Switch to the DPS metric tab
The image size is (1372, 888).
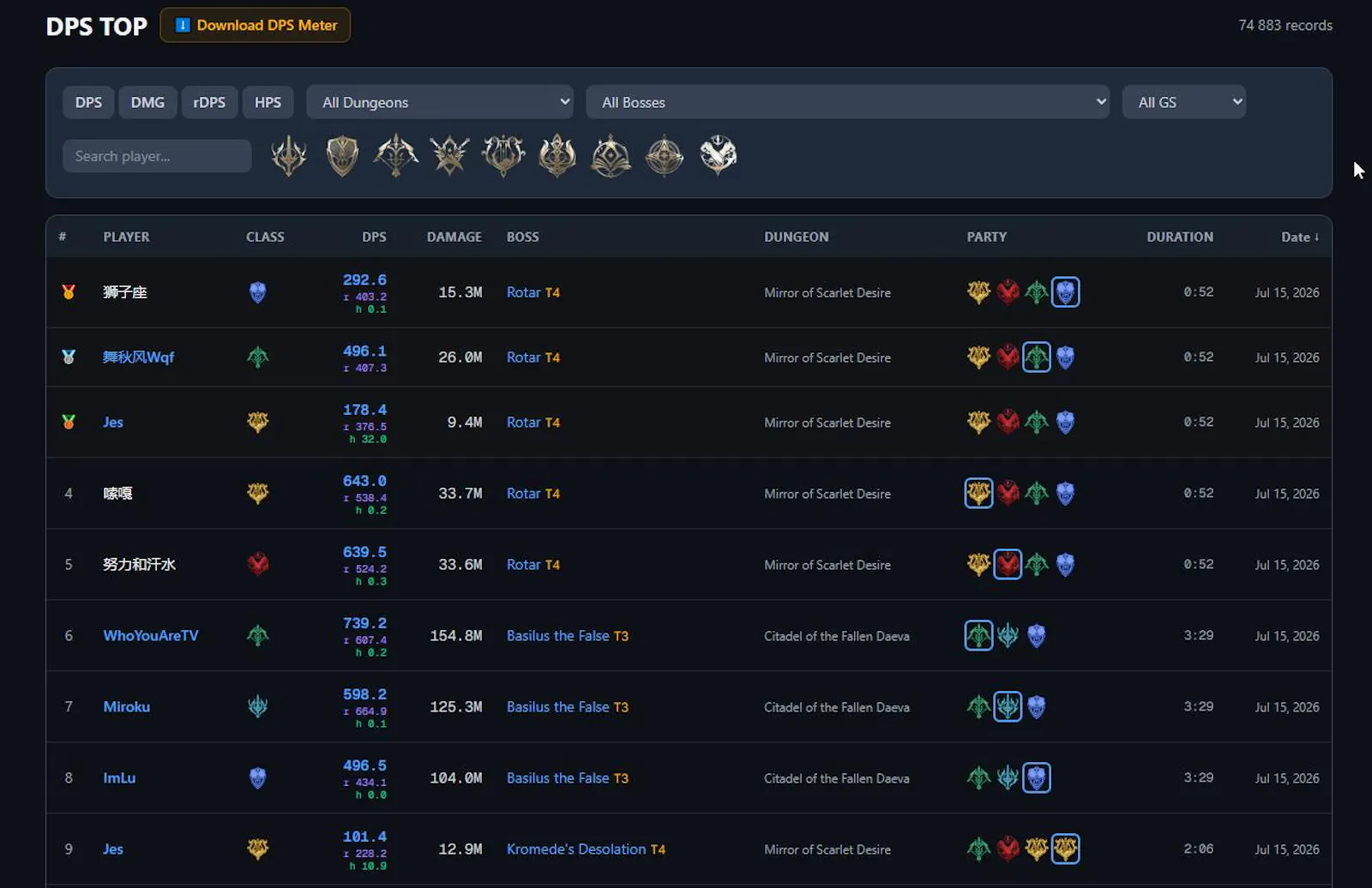click(x=88, y=102)
